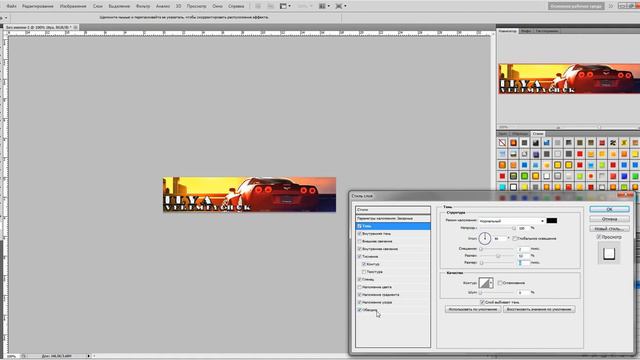Toggle the Внутренняя тень effect checkbox
The height and width of the screenshot is (360, 640).
tap(360, 233)
